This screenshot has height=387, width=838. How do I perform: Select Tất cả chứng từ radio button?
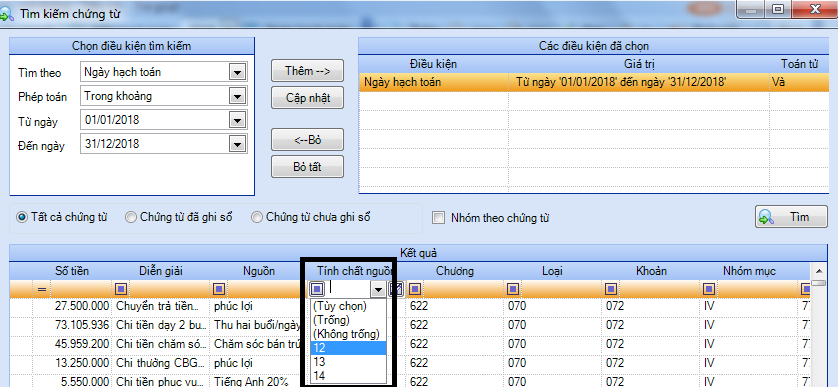(x=22, y=218)
